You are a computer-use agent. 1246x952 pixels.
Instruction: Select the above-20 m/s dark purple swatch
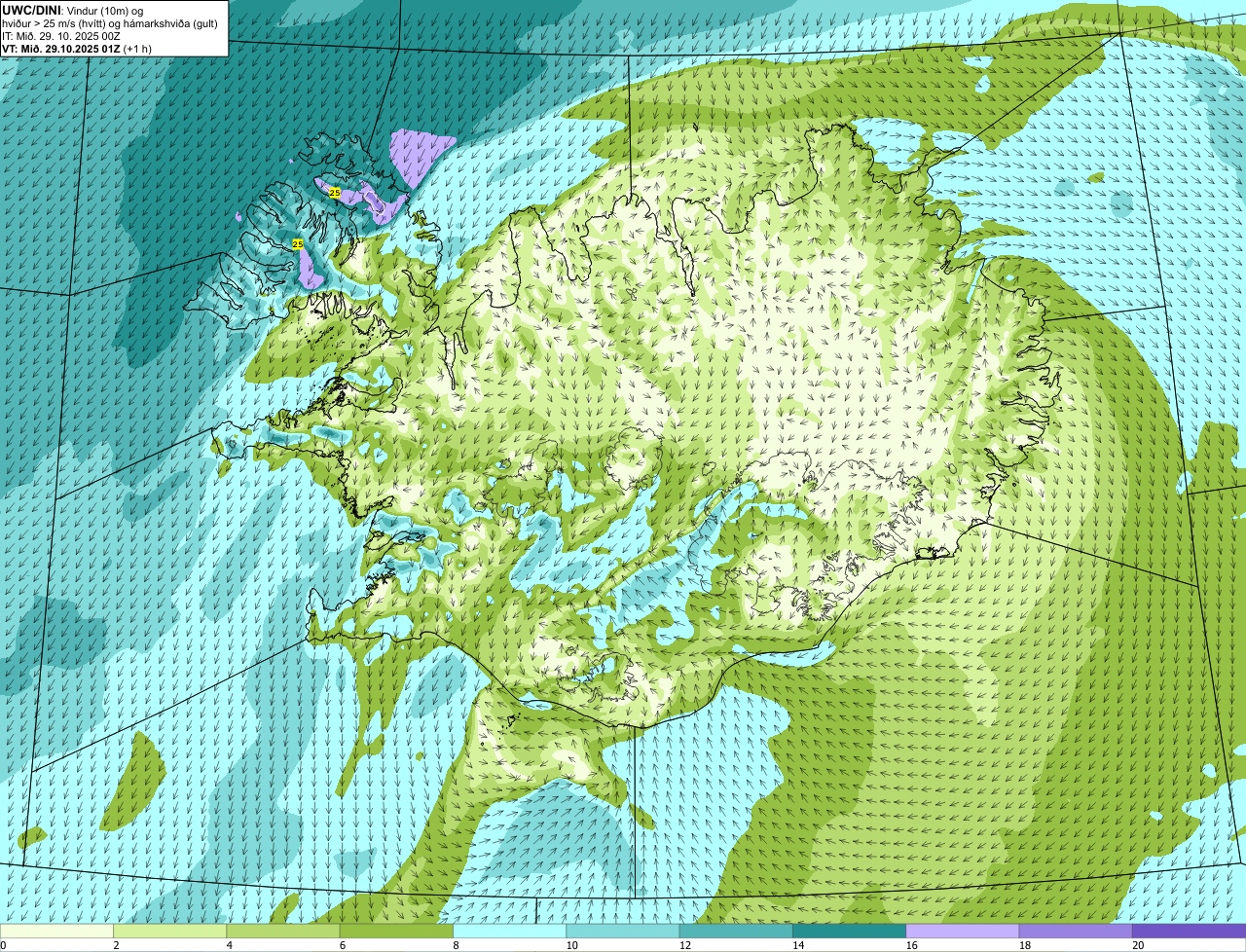[x=1189, y=931]
